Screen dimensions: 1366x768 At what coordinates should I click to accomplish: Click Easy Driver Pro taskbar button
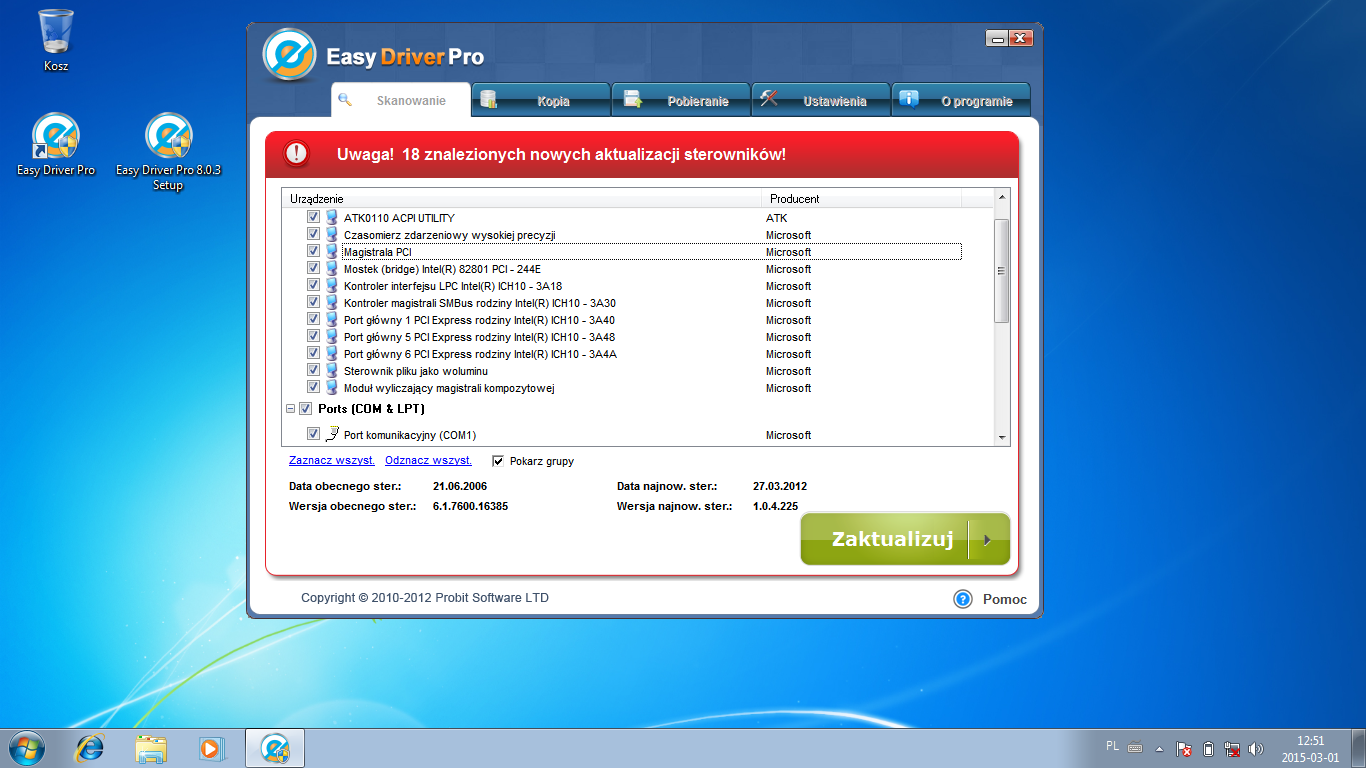pos(275,747)
